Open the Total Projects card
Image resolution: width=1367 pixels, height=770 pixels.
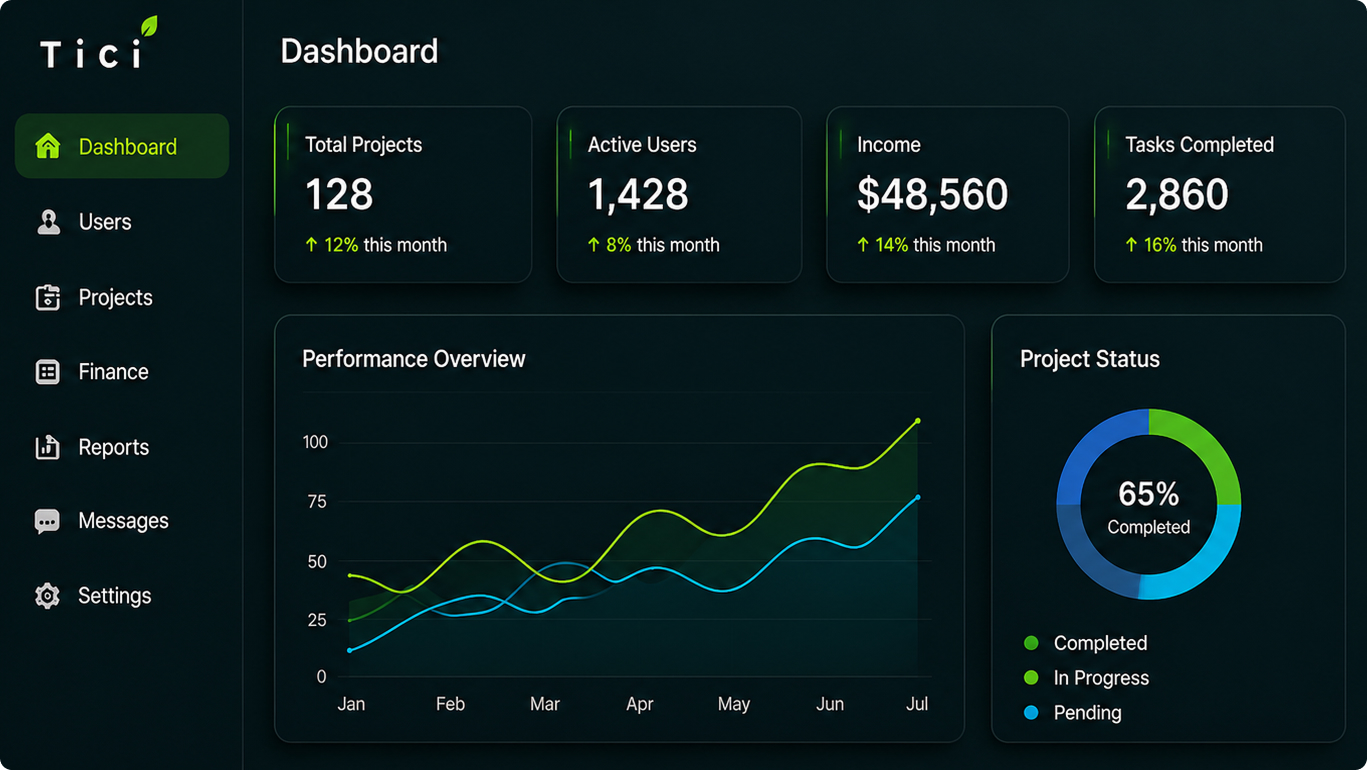[403, 195]
